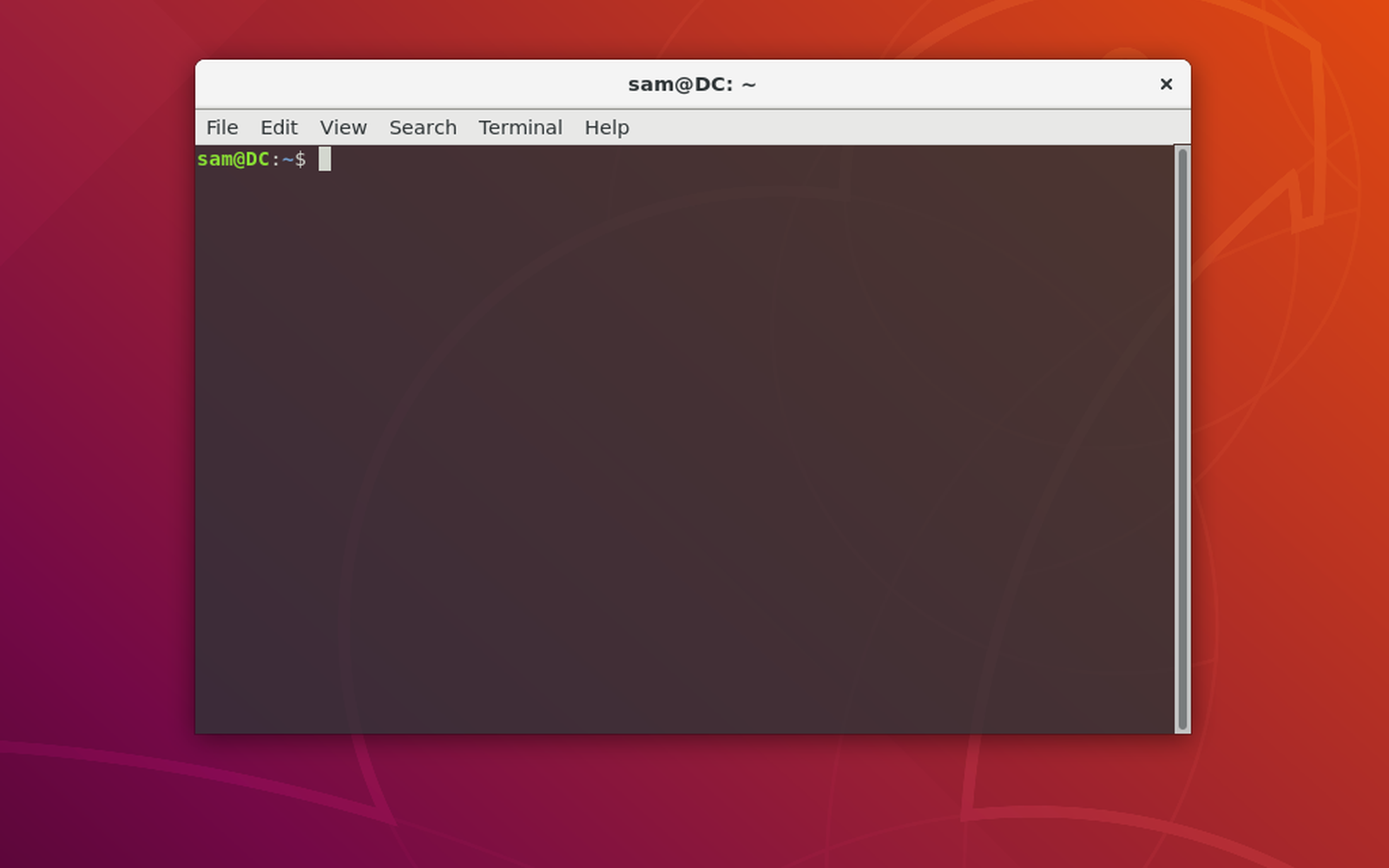Screen dimensions: 1389x868
Task: Click the sam@DC: ~ window title
Action: click(x=692, y=84)
